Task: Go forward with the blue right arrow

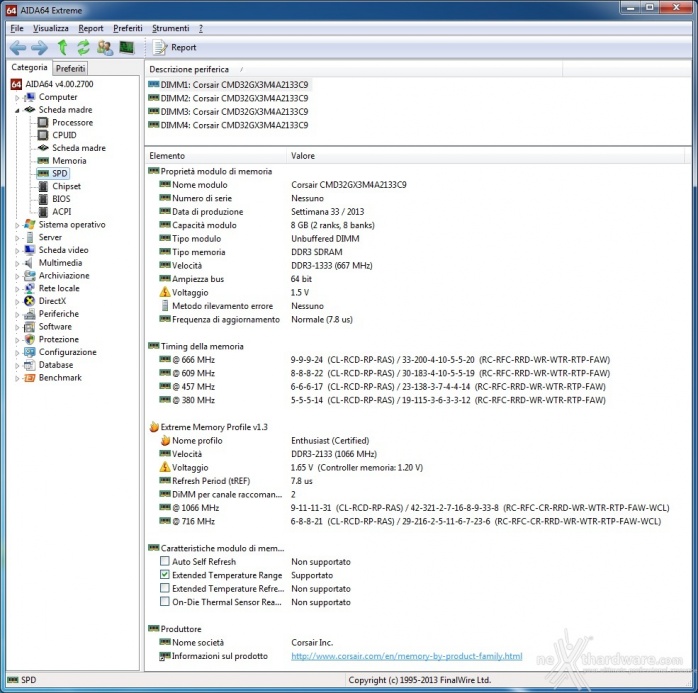Action: point(40,47)
